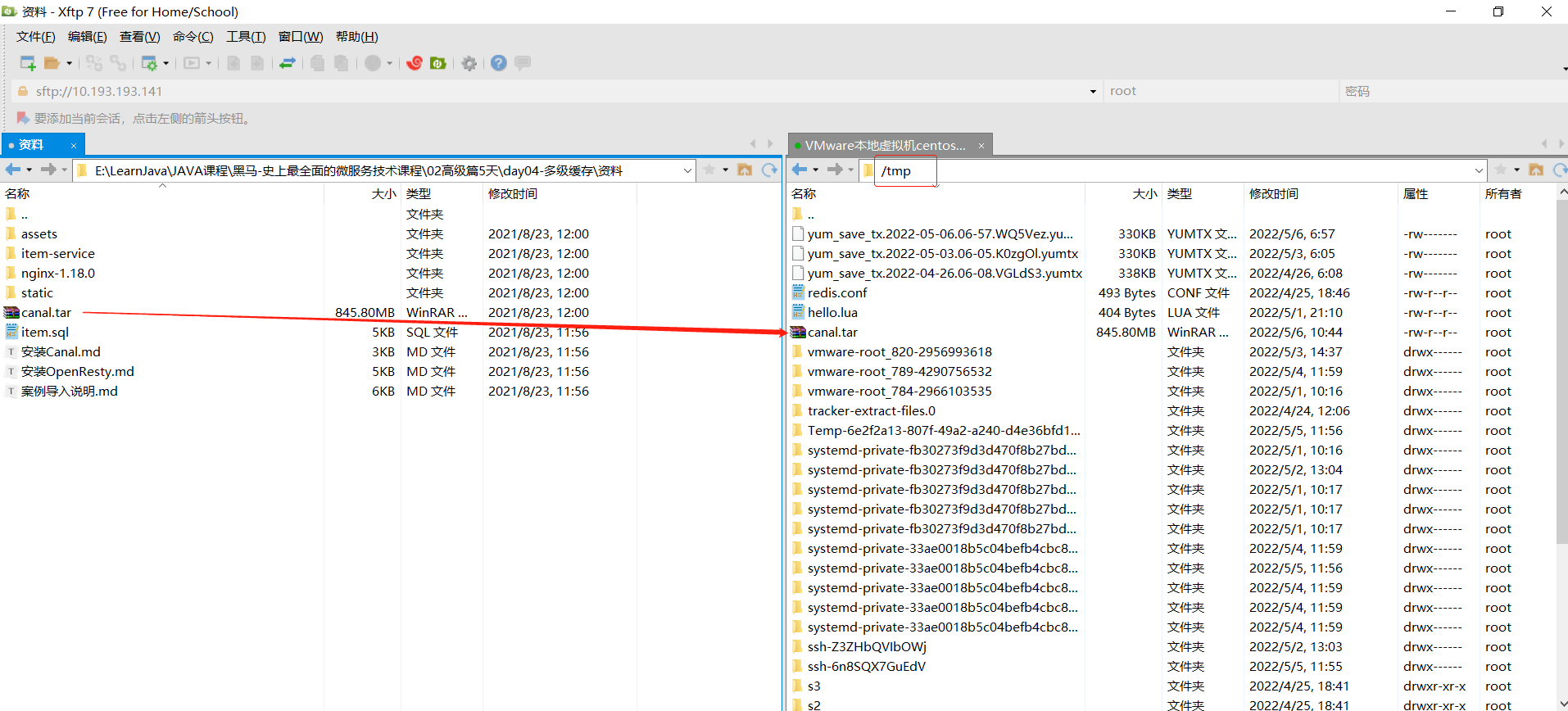Launch Xftp via the green folder icon
The height and width of the screenshot is (711, 1568).
[x=438, y=63]
